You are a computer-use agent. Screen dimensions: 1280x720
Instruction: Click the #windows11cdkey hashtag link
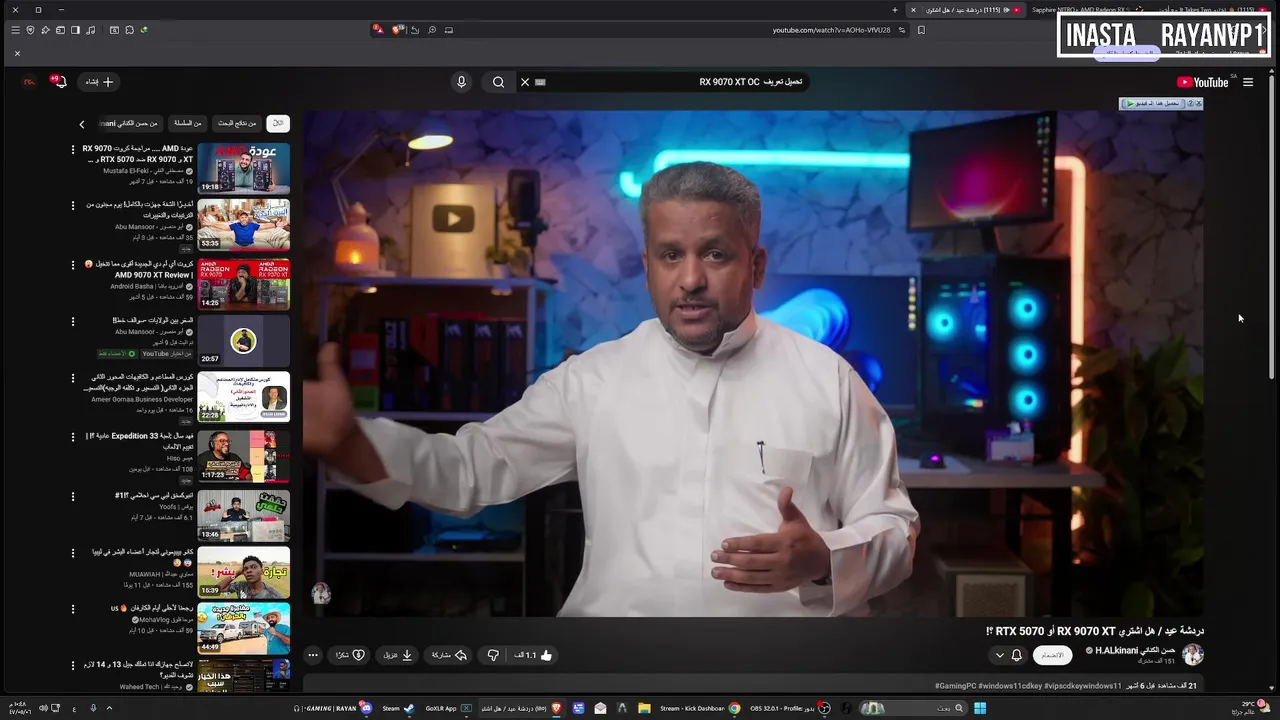pos(1010,686)
